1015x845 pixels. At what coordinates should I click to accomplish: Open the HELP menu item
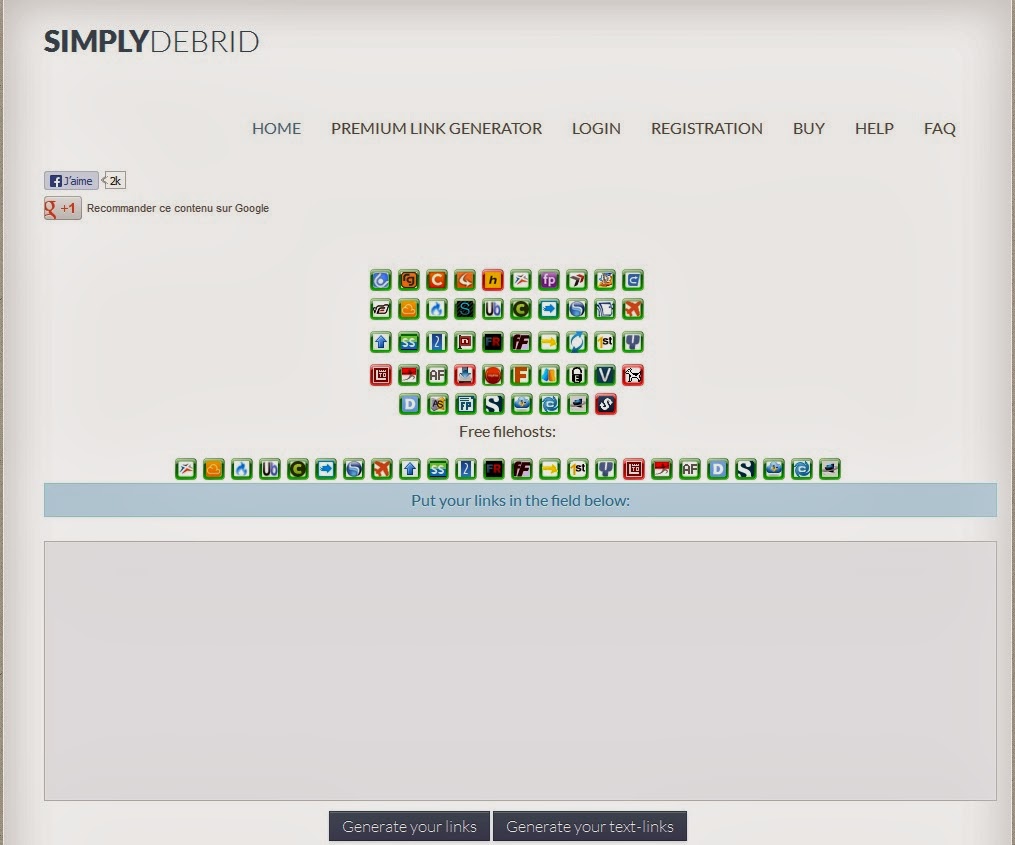[874, 128]
